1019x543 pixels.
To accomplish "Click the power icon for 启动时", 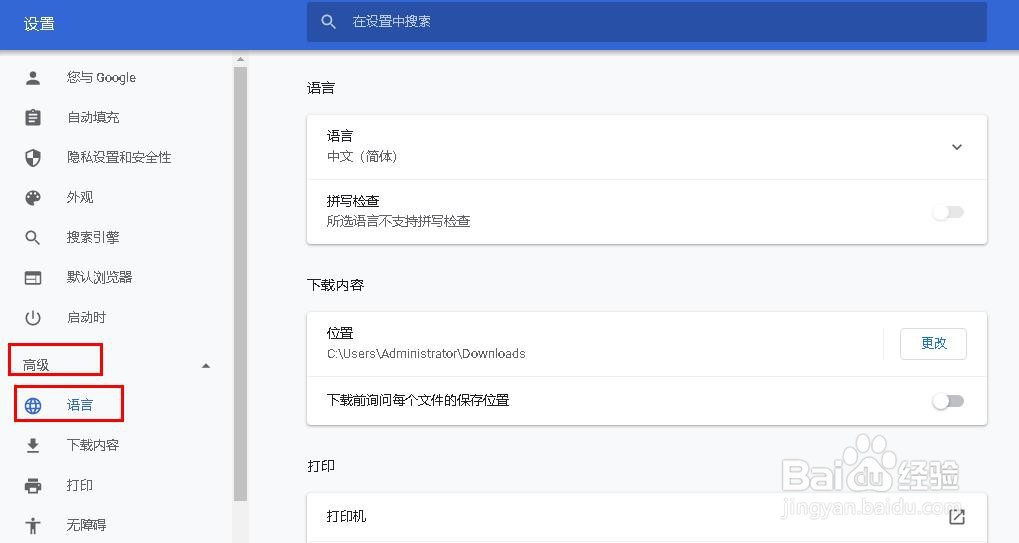I will tap(32, 318).
